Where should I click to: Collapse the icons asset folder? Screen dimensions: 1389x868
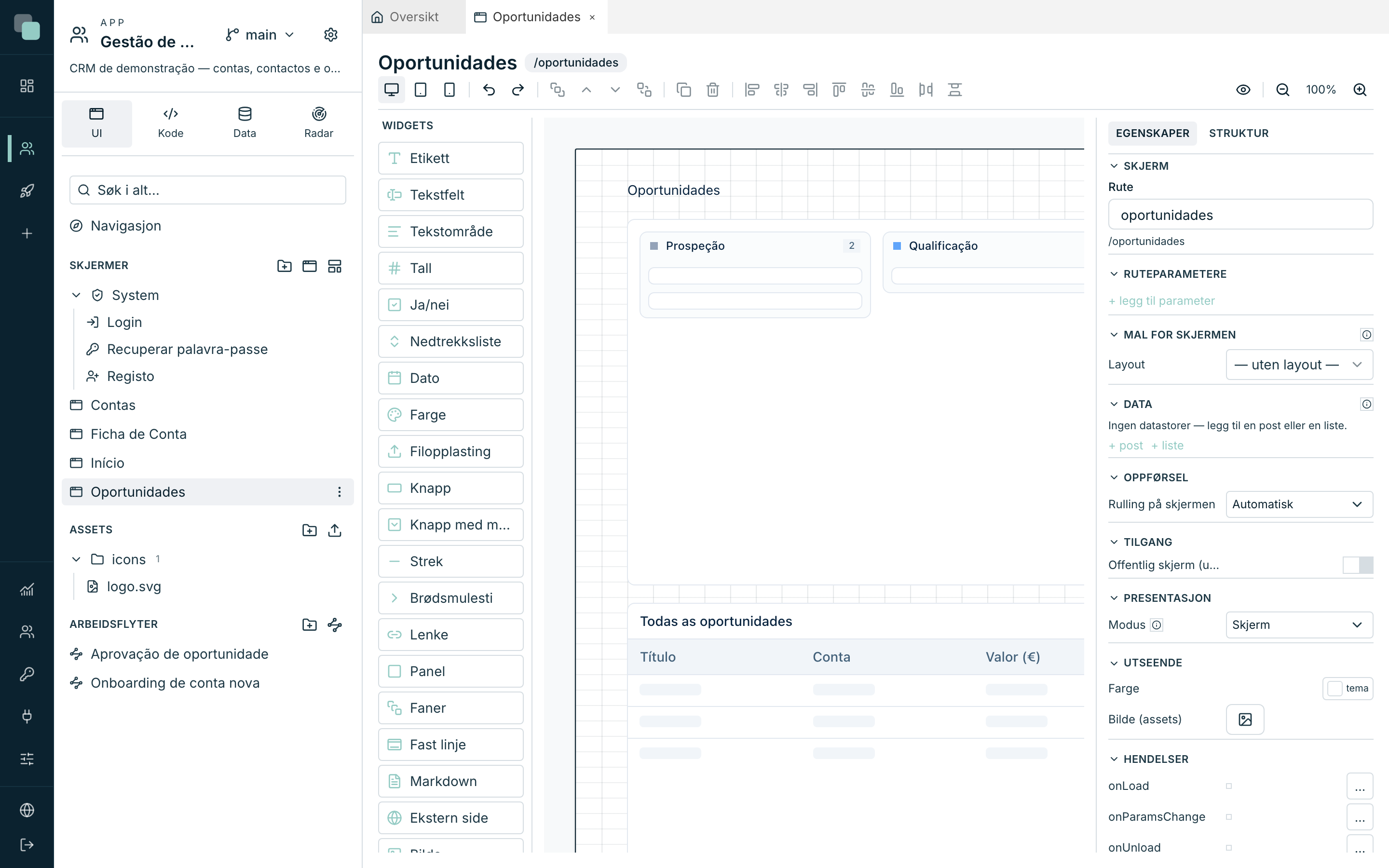(76, 559)
